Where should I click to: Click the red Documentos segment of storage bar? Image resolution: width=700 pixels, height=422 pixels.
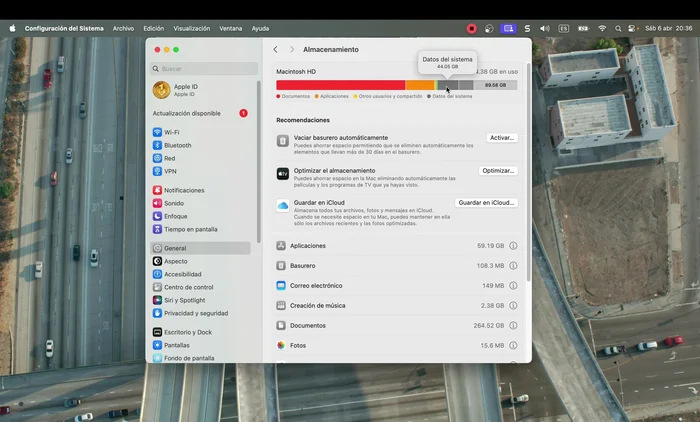[x=340, y=86]
